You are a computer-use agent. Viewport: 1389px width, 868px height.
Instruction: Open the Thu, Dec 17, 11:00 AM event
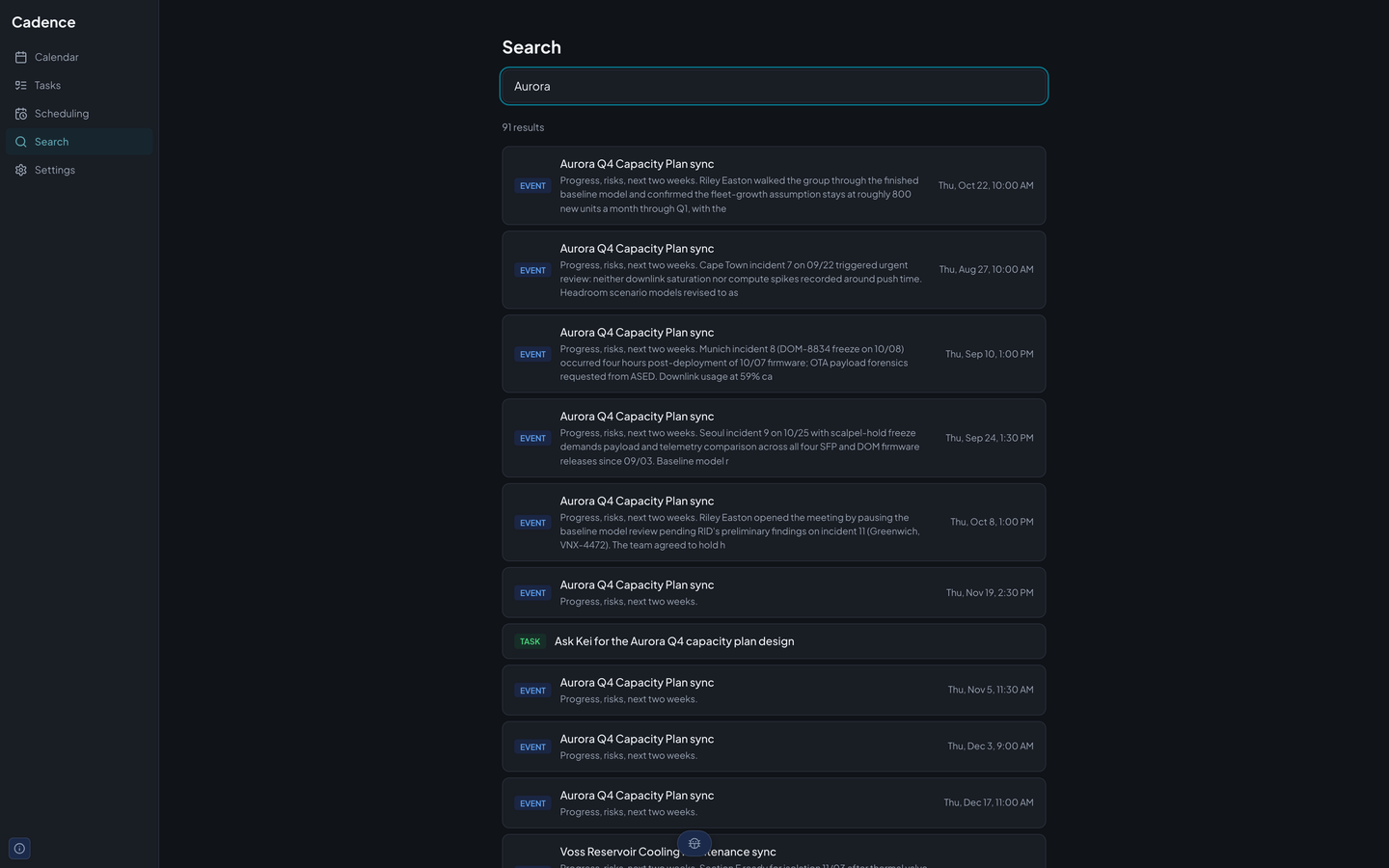[774, 803]
